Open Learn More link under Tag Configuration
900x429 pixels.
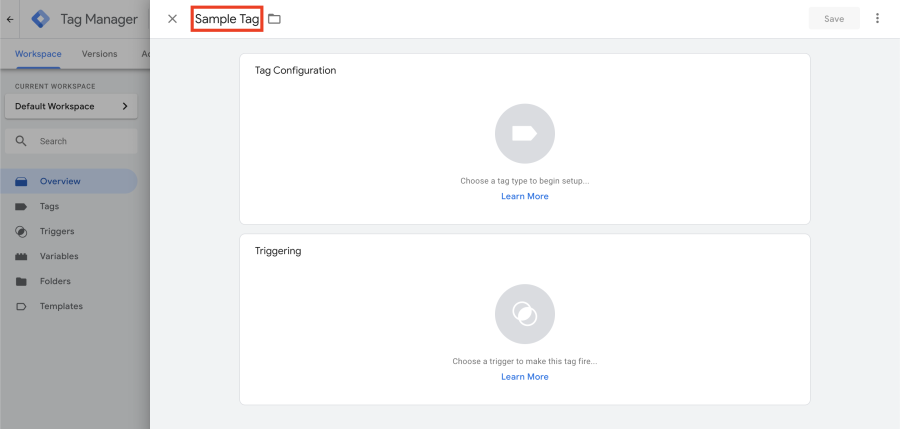click(x=525, y=196)
